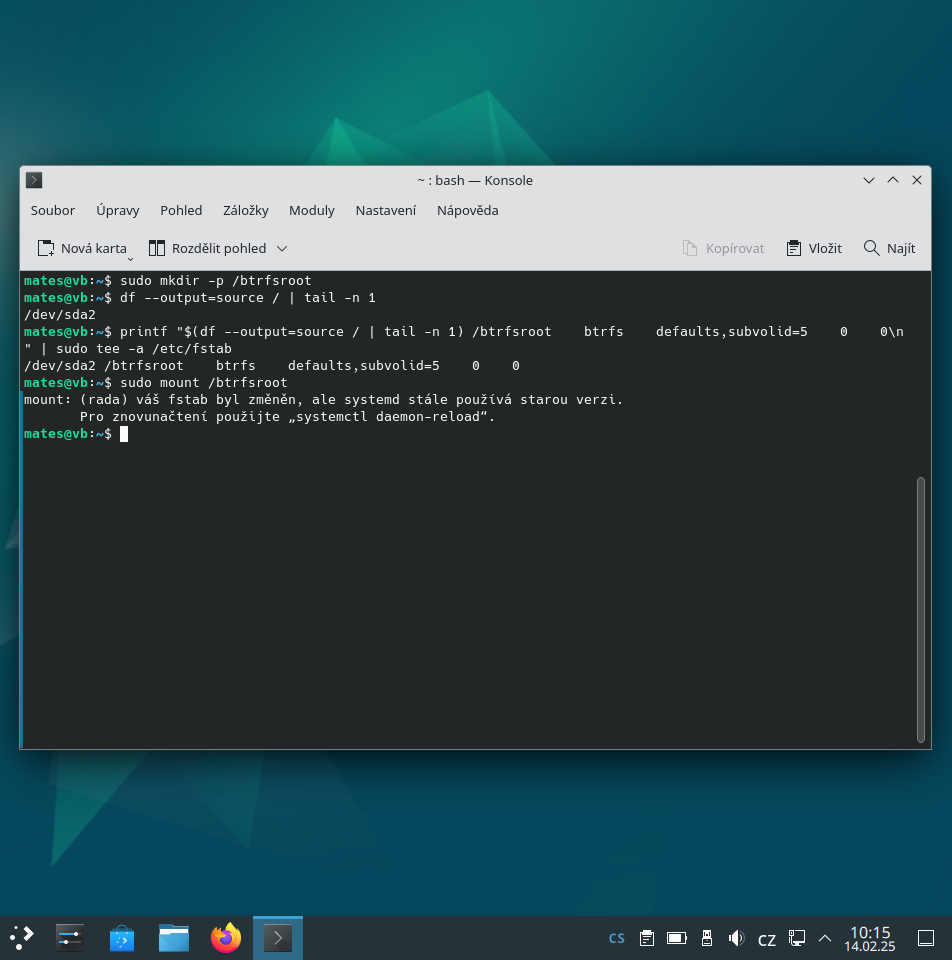Expand hidden system tray icons arrow

pos(825,938)
